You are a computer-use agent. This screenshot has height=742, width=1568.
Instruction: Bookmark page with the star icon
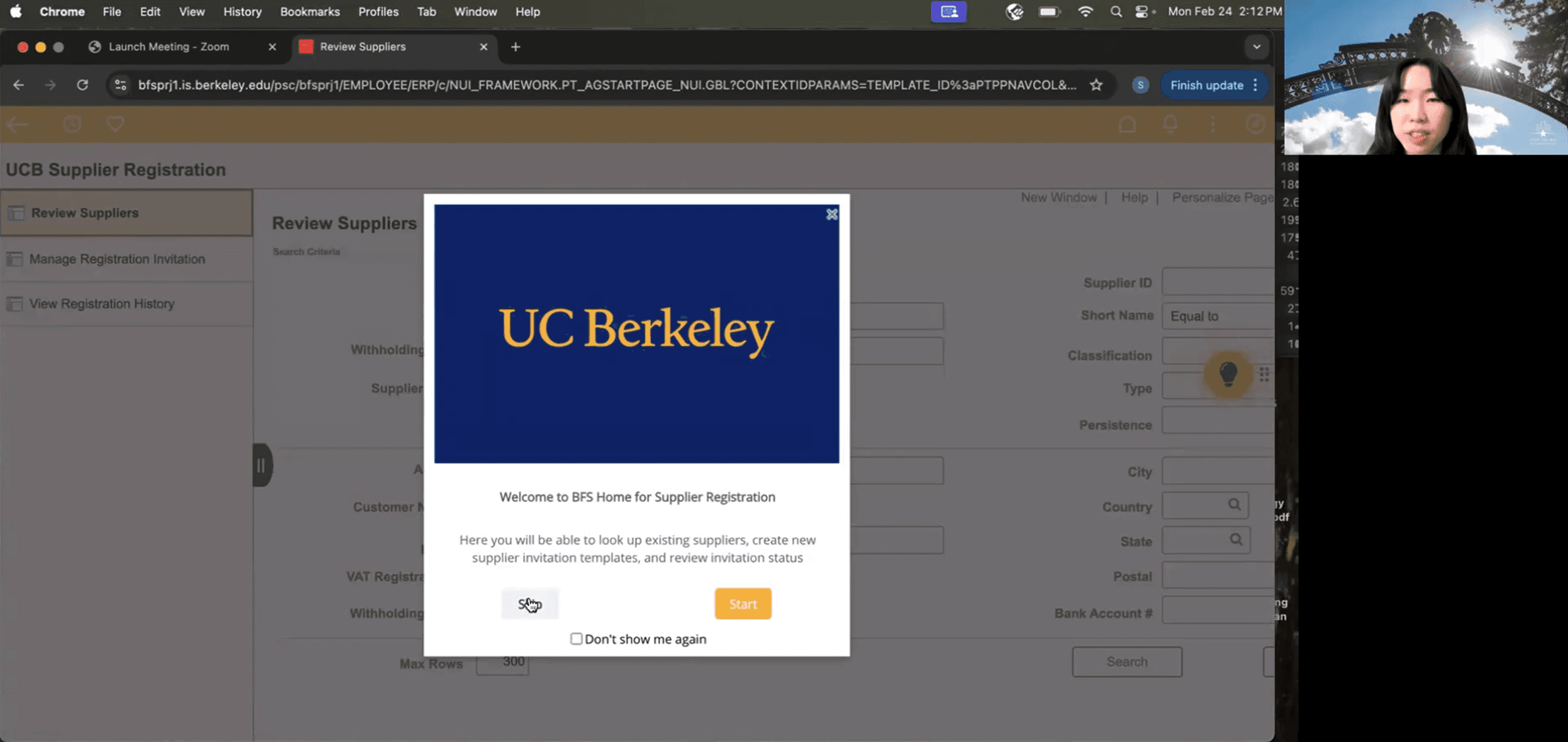coord(1096,85)
